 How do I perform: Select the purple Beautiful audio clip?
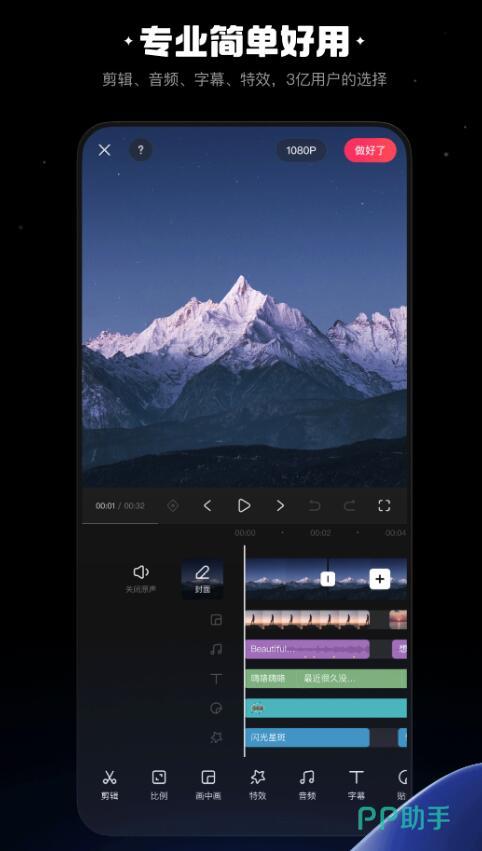pos(307,649)
